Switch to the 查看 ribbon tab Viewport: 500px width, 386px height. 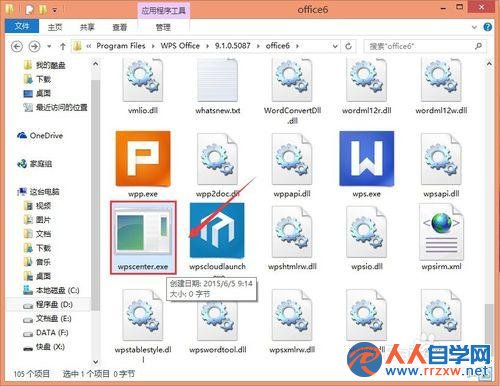(120, 27)
